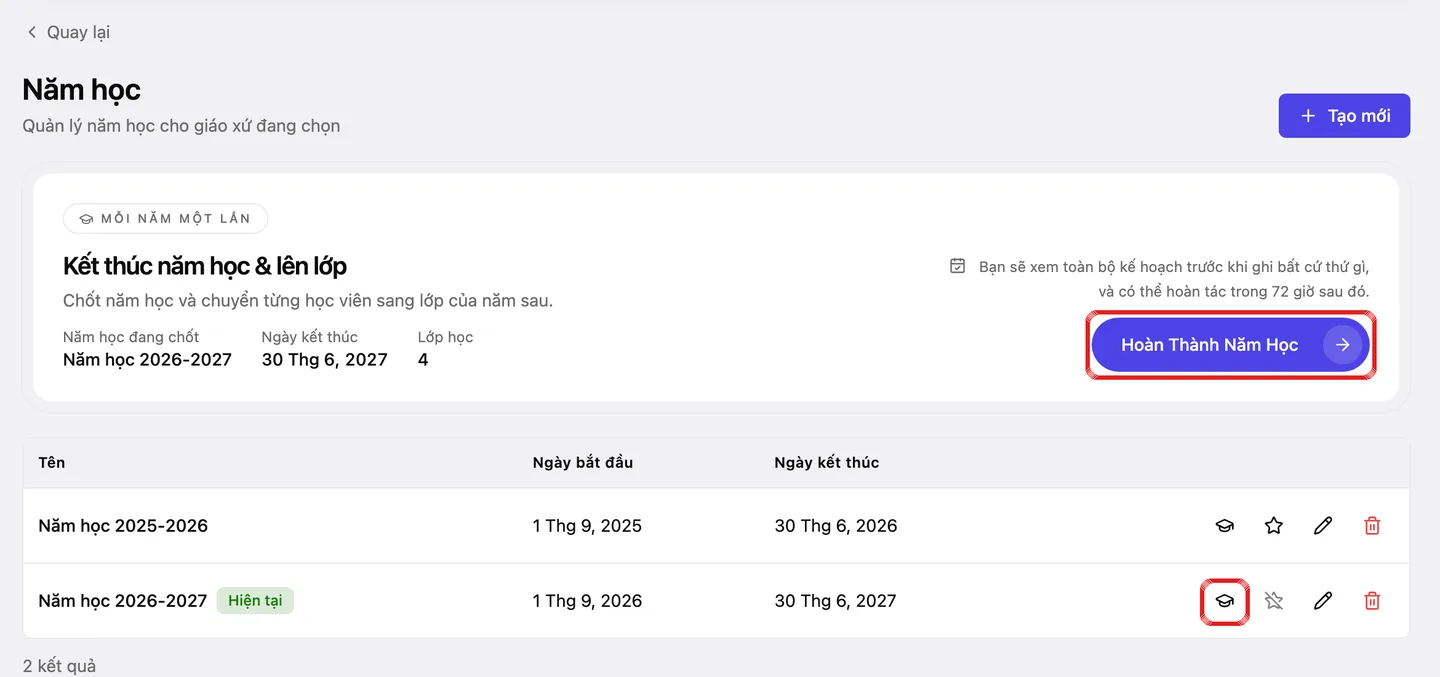Screen dimensions: 1440x677
Task: Delete Năm học 2025-2026 with trash icon
Action: (x=1372, y=526)
